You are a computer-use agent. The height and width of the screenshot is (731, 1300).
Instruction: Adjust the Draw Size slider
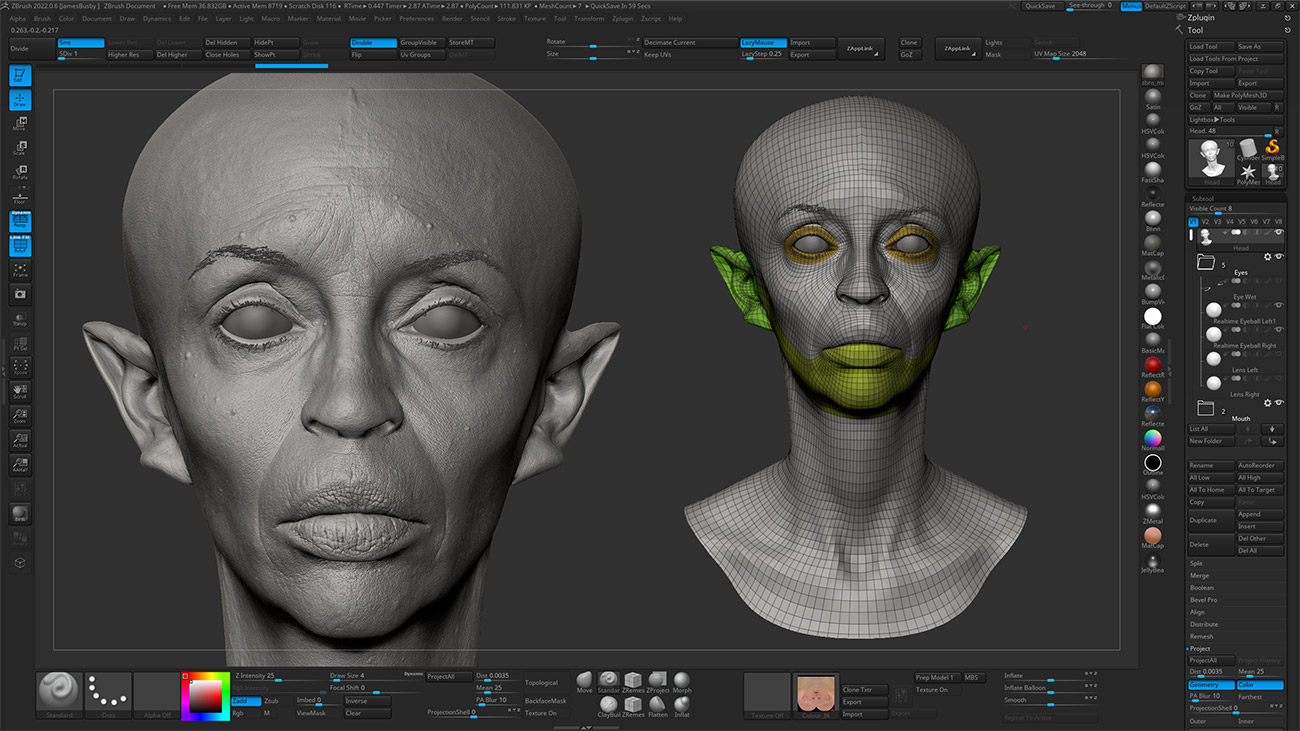[375, 677]
